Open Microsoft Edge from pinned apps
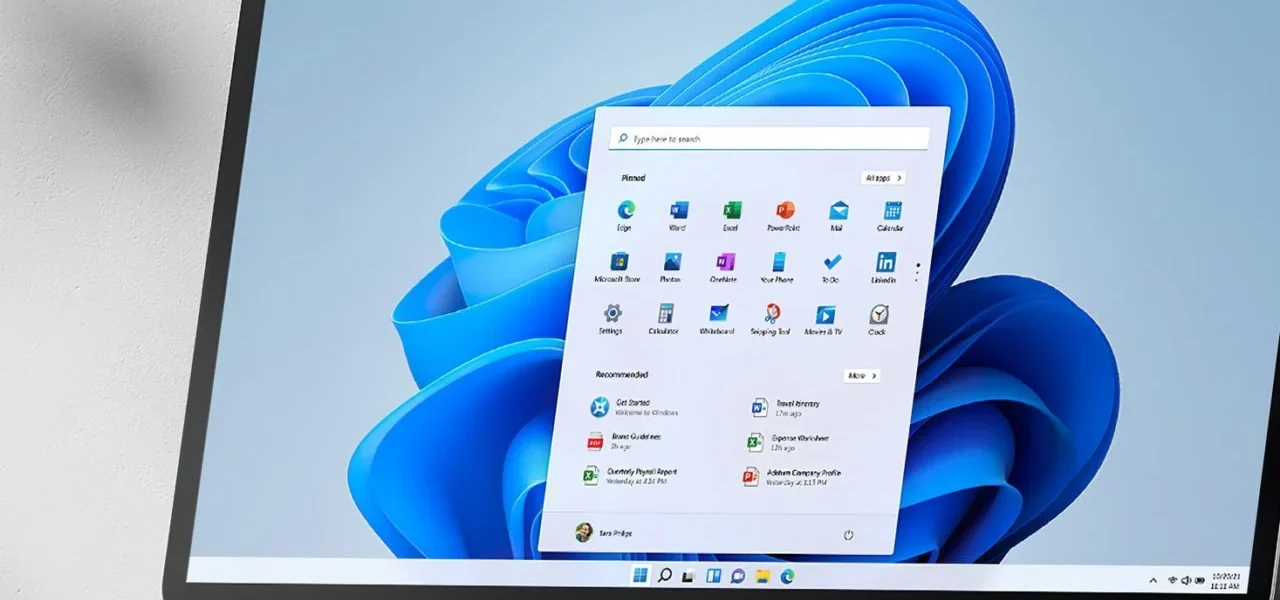Image resolution: width=1280 pixels, height=600 pixels. click(625, 212)
